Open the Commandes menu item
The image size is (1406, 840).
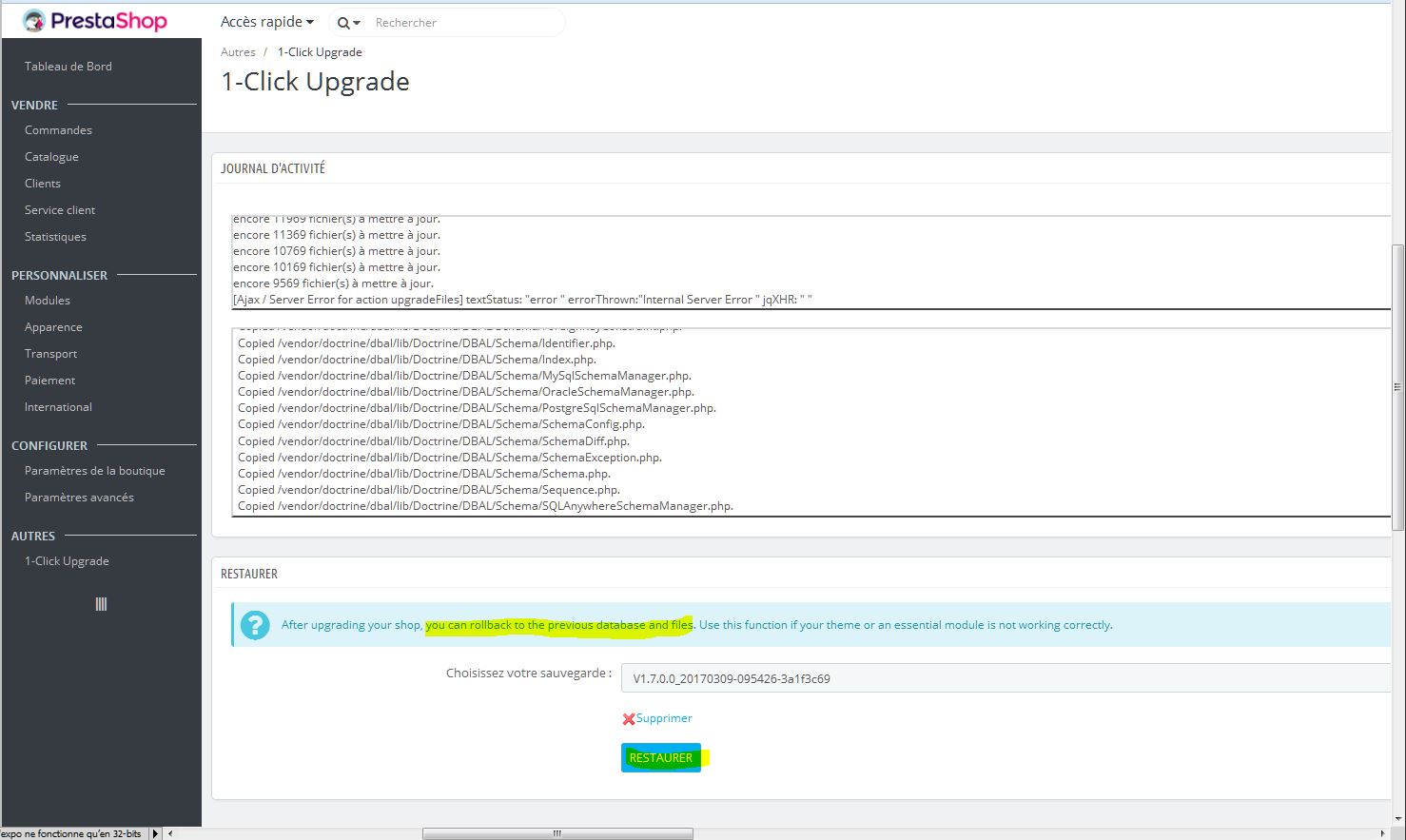(58, 130)
